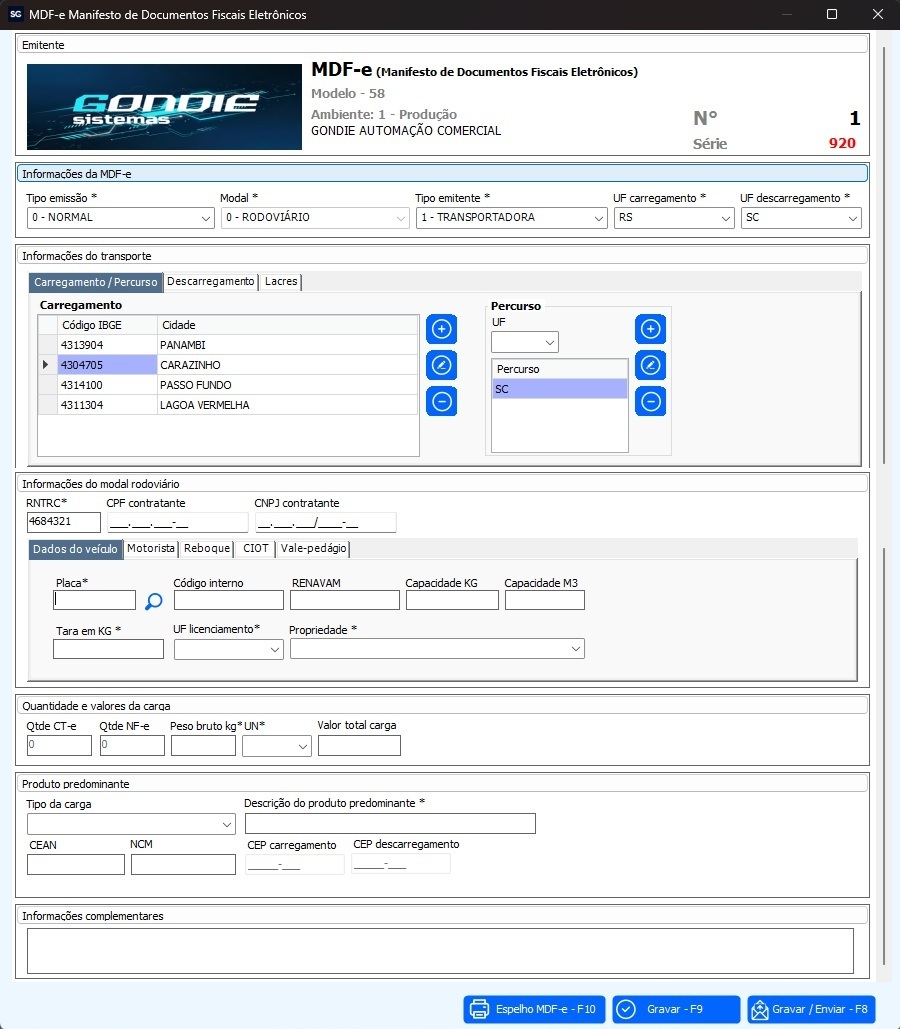Add a new Percurso UF entry
900x1029 pixels.
(650, 329)
